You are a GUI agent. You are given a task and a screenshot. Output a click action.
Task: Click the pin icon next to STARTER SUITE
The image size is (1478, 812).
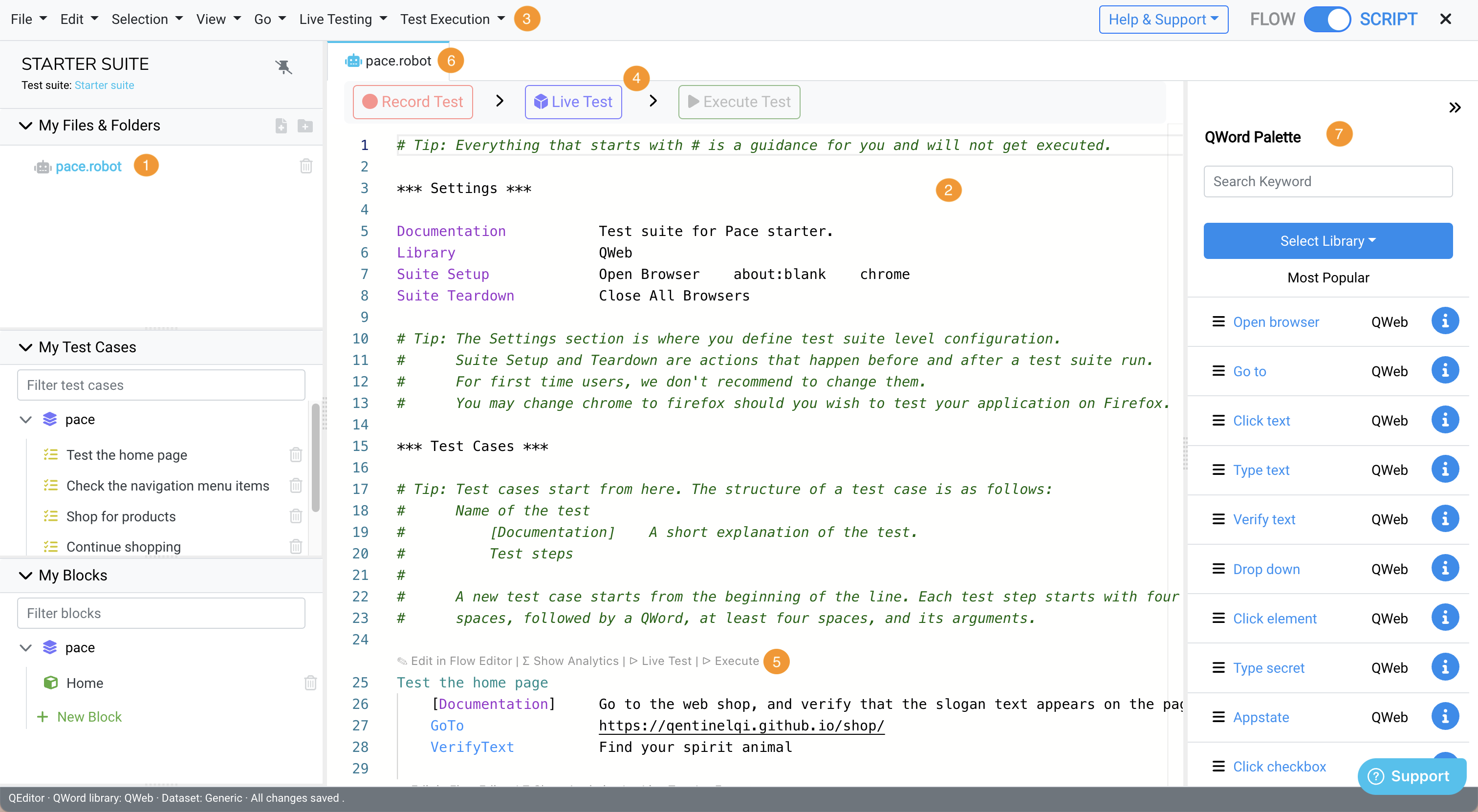284,64
